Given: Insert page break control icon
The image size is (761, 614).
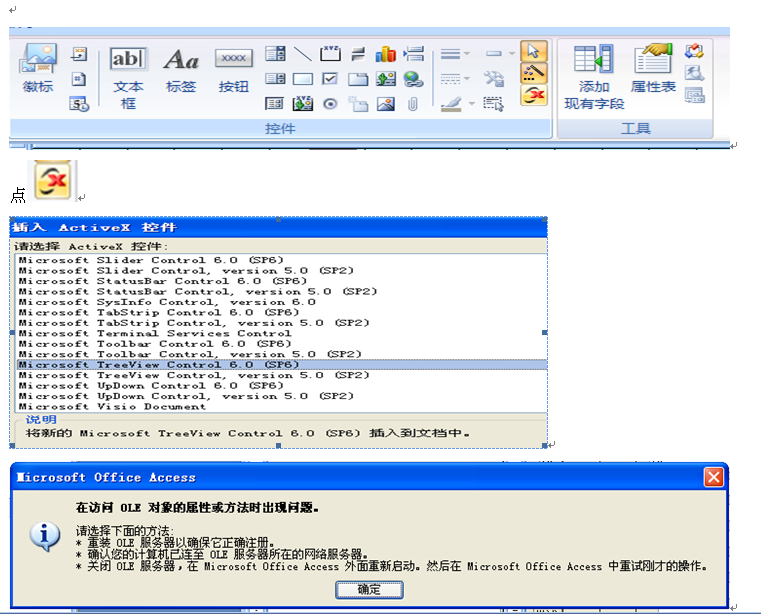Looking at the screenshot, I should (x=413, y=53).
